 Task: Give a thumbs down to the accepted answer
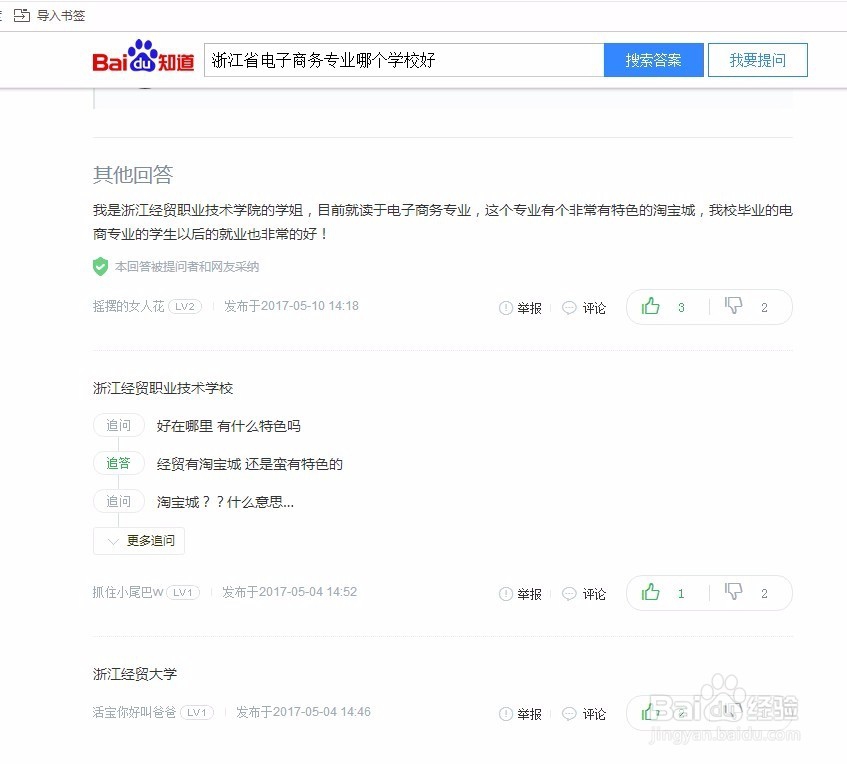[x=733, y=307]
